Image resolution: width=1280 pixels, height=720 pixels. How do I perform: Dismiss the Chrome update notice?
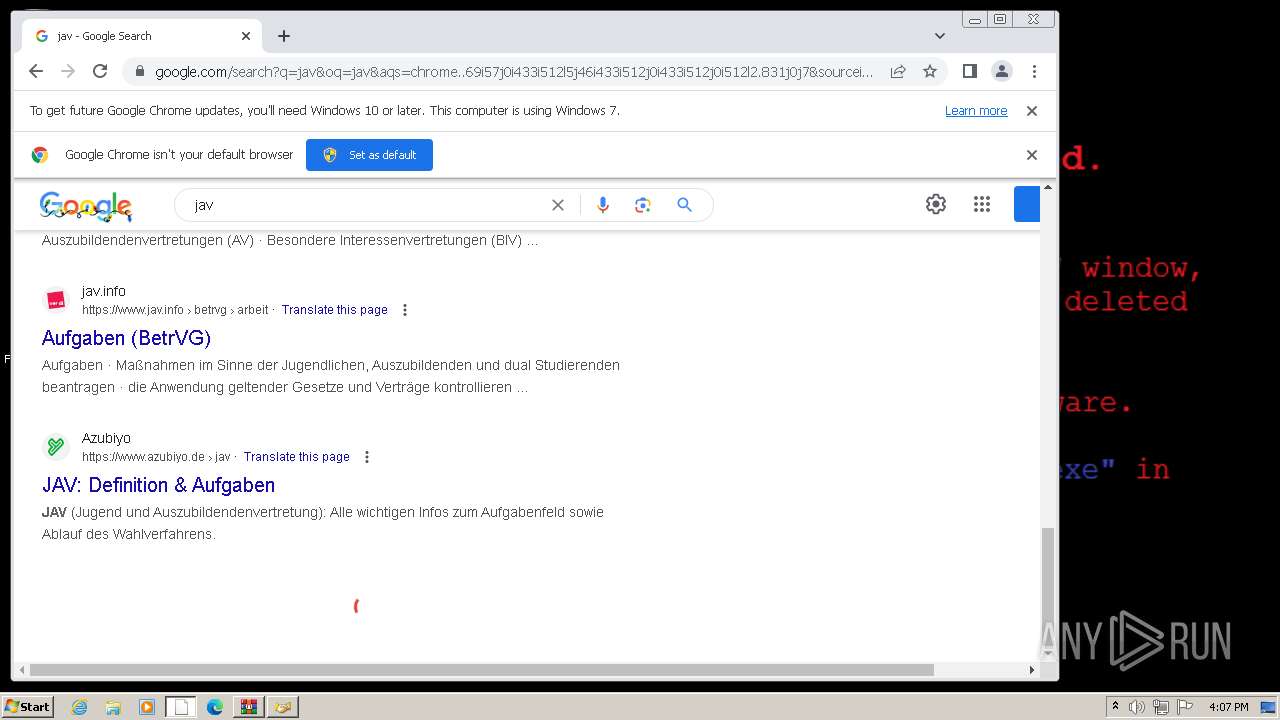[1032, 111]
